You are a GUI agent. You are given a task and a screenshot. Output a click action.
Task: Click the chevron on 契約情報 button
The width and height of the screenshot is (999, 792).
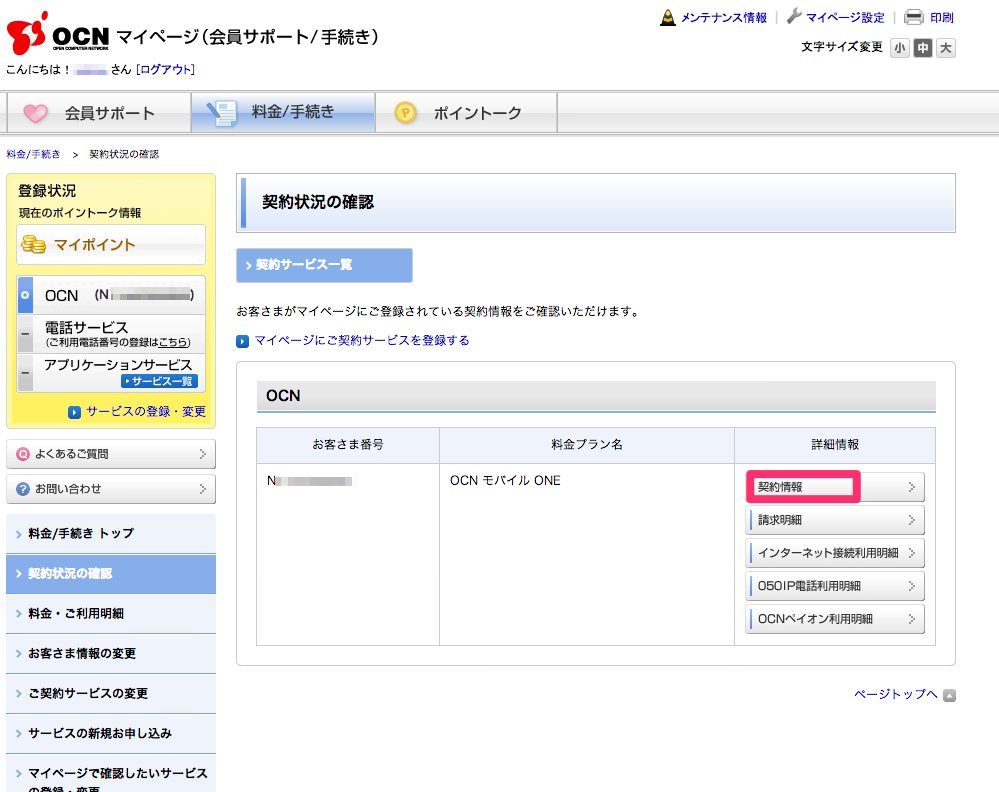(x=912, y=487)
